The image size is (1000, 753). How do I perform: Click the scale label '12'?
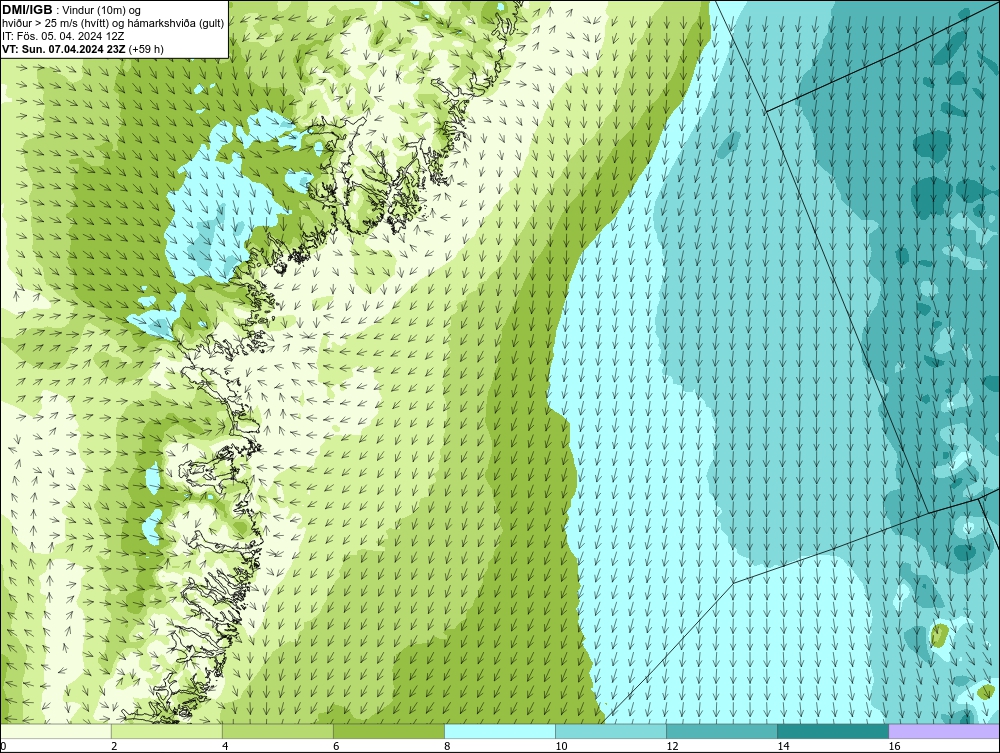point(672,747)
